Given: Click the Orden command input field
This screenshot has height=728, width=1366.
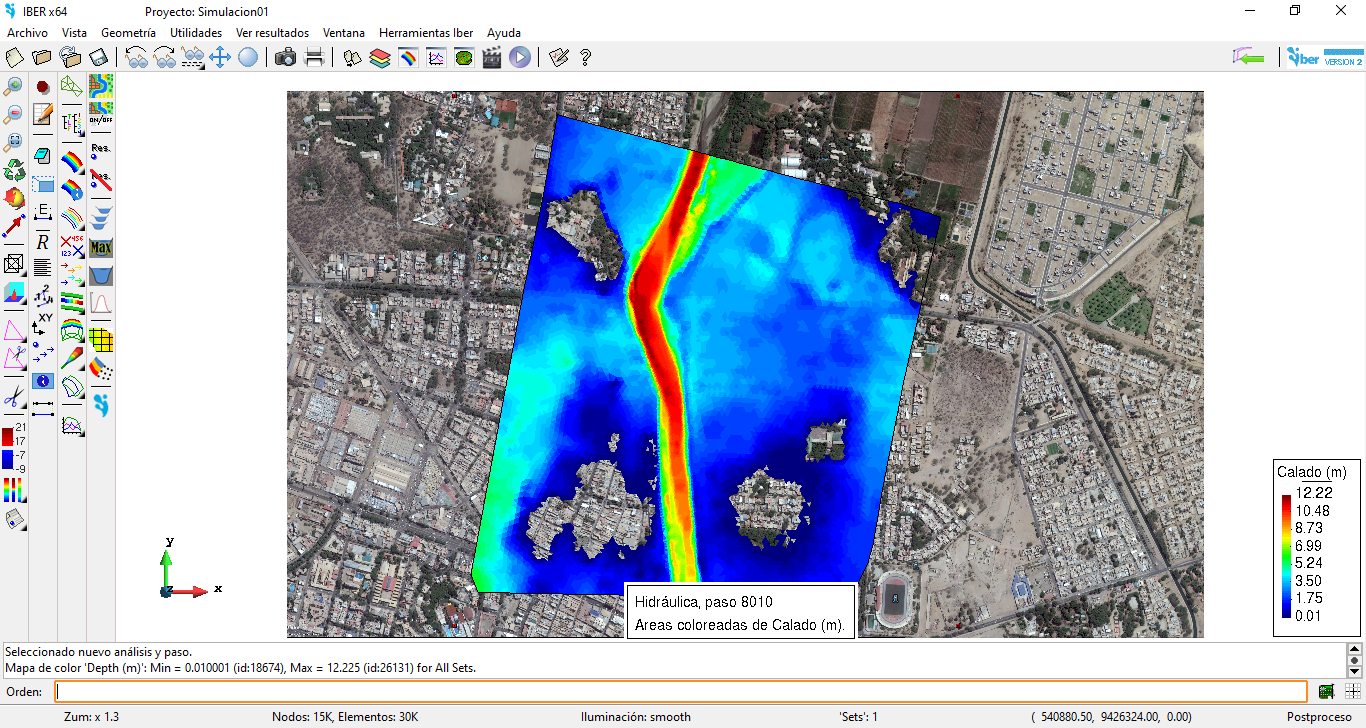Looking at the screenshot, I should tap(680, 691).
